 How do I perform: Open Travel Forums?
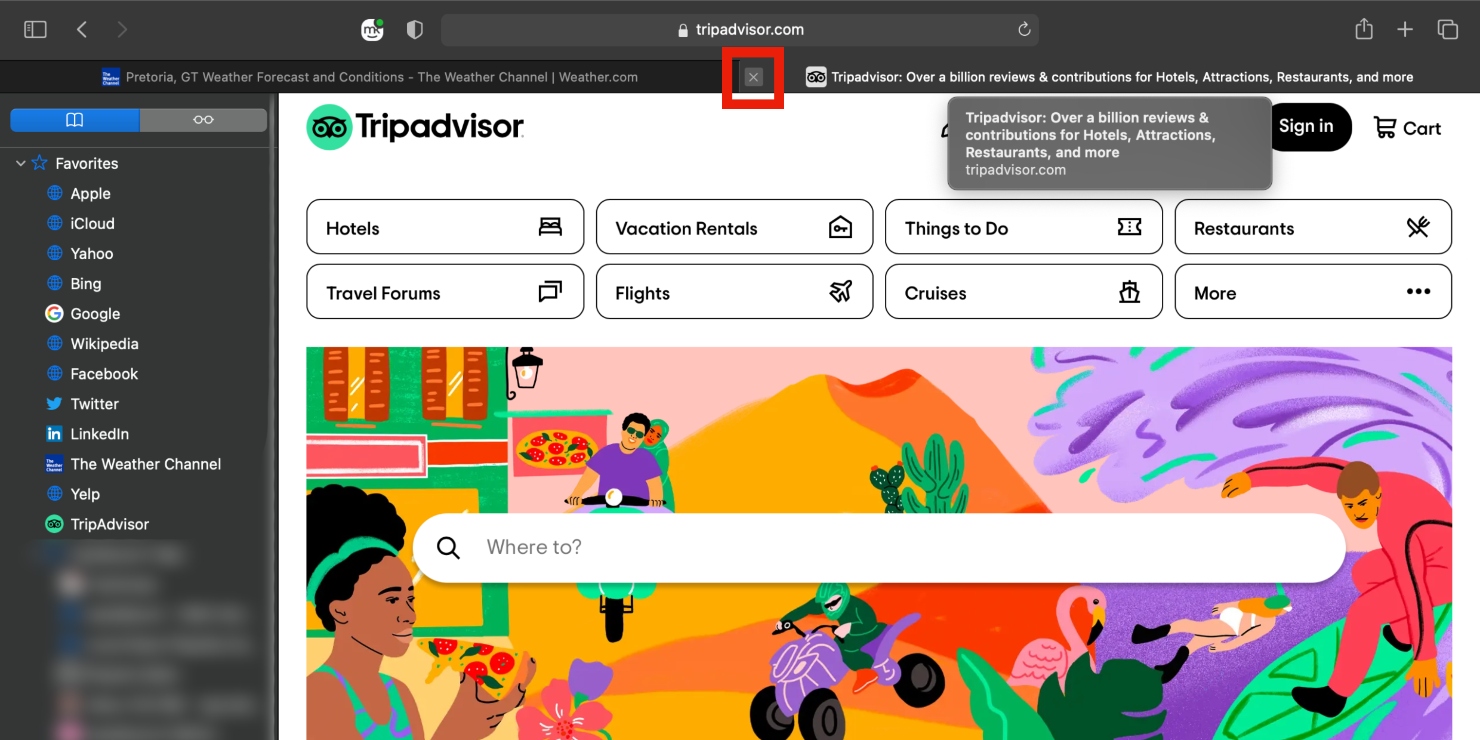pos(445,292)
